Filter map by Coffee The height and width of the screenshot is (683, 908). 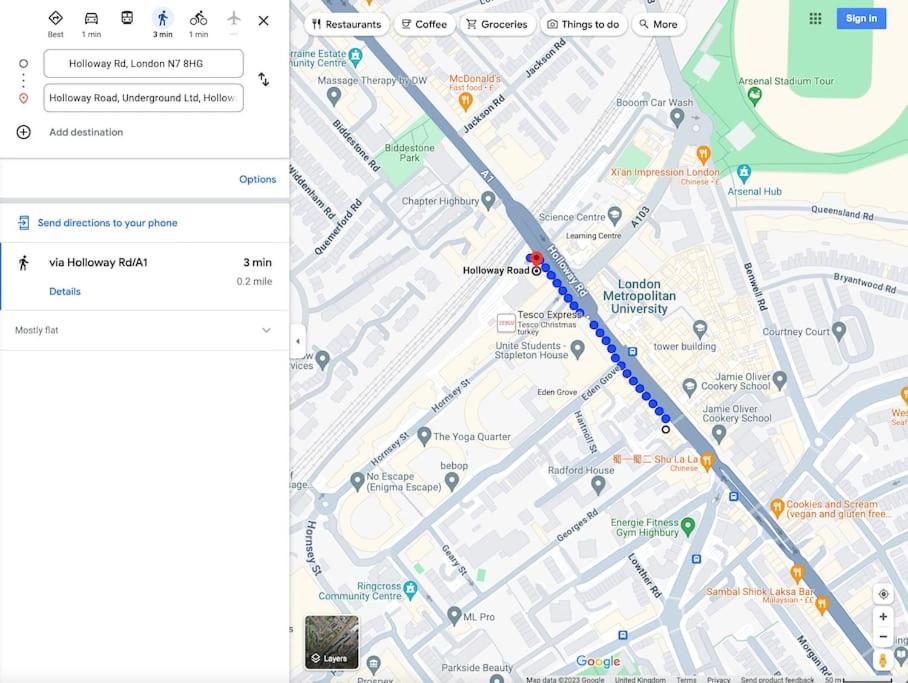point(424,24)
